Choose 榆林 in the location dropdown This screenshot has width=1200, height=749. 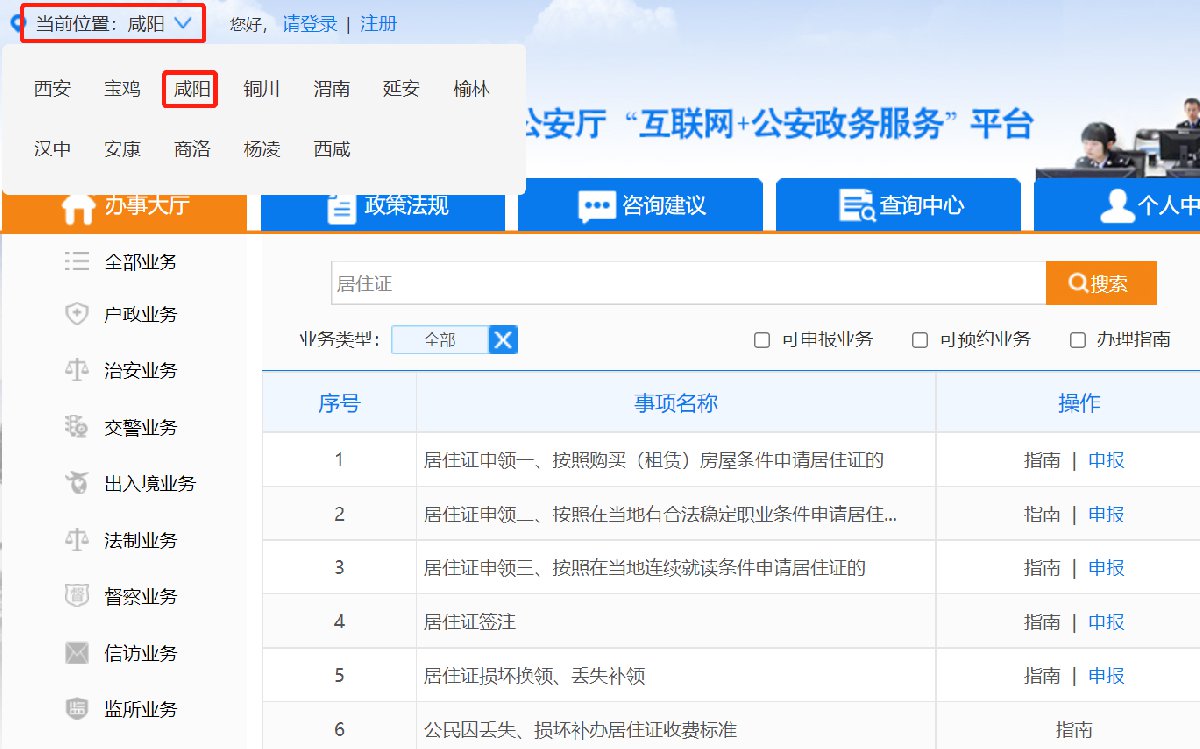pyautogui.click(x=471, y=89)
